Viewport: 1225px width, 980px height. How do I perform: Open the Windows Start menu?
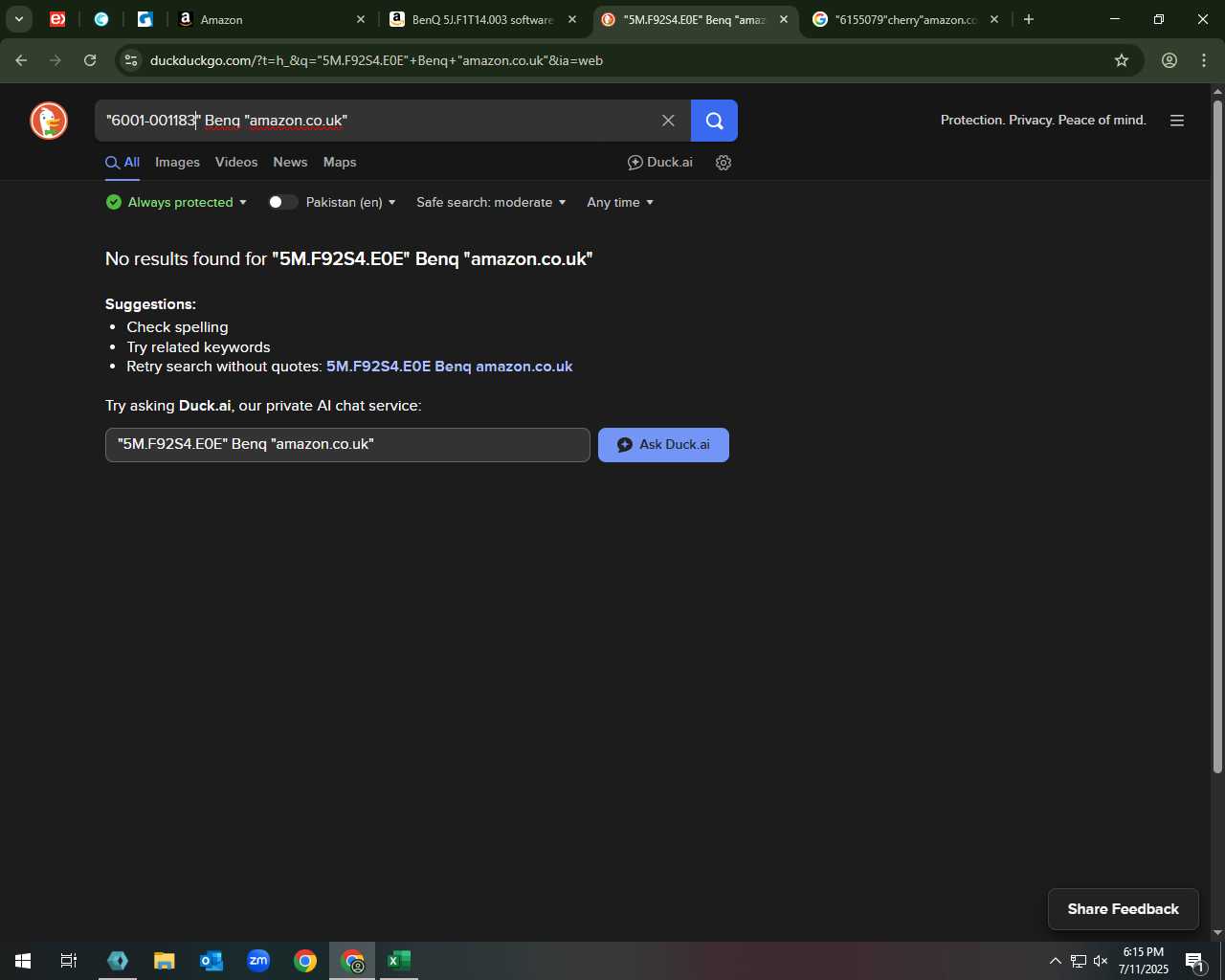point(22,961)
